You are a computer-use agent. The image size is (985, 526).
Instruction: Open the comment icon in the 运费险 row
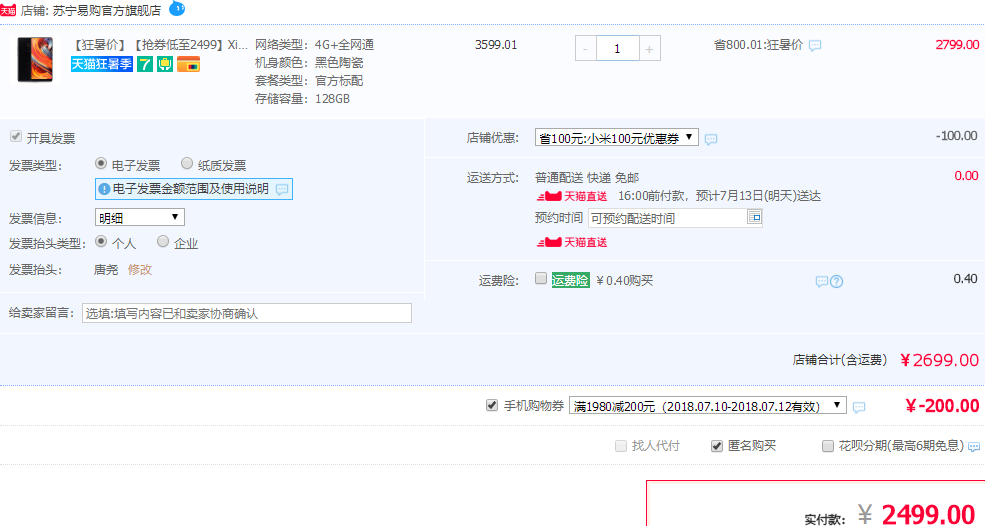click(x=821, y=282)
